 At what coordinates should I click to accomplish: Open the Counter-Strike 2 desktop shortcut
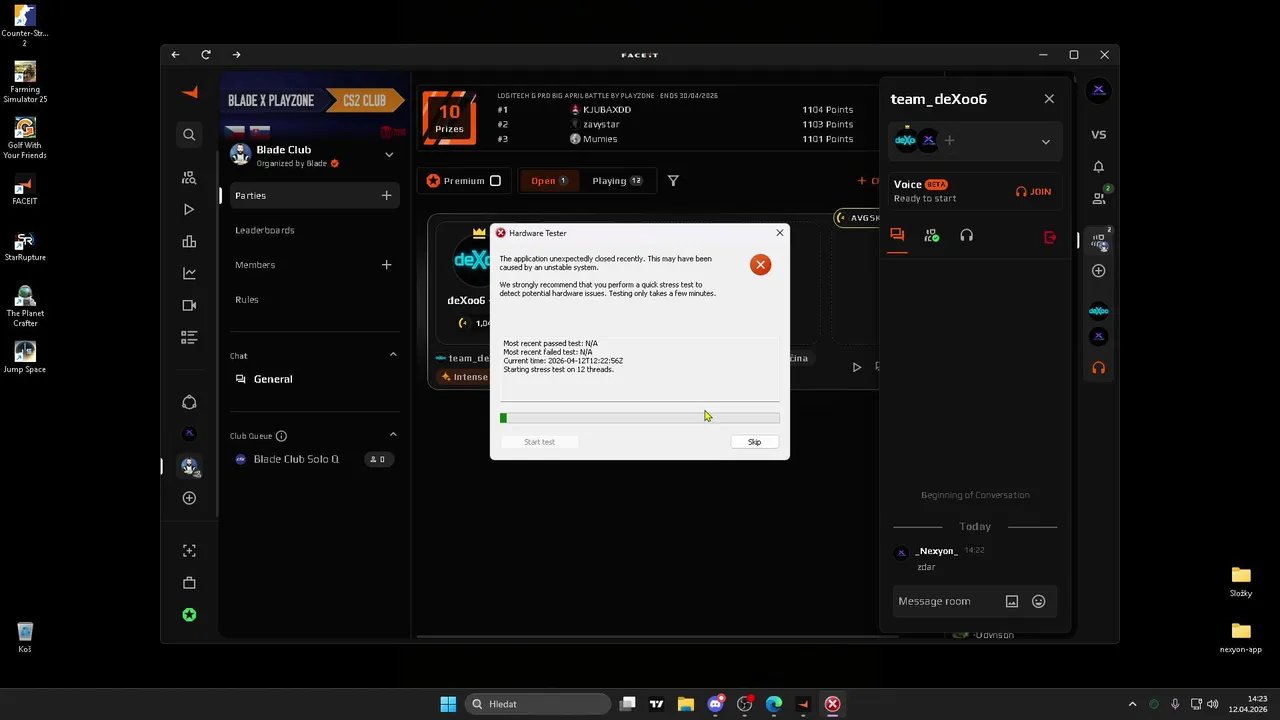(x=25, y=26)
